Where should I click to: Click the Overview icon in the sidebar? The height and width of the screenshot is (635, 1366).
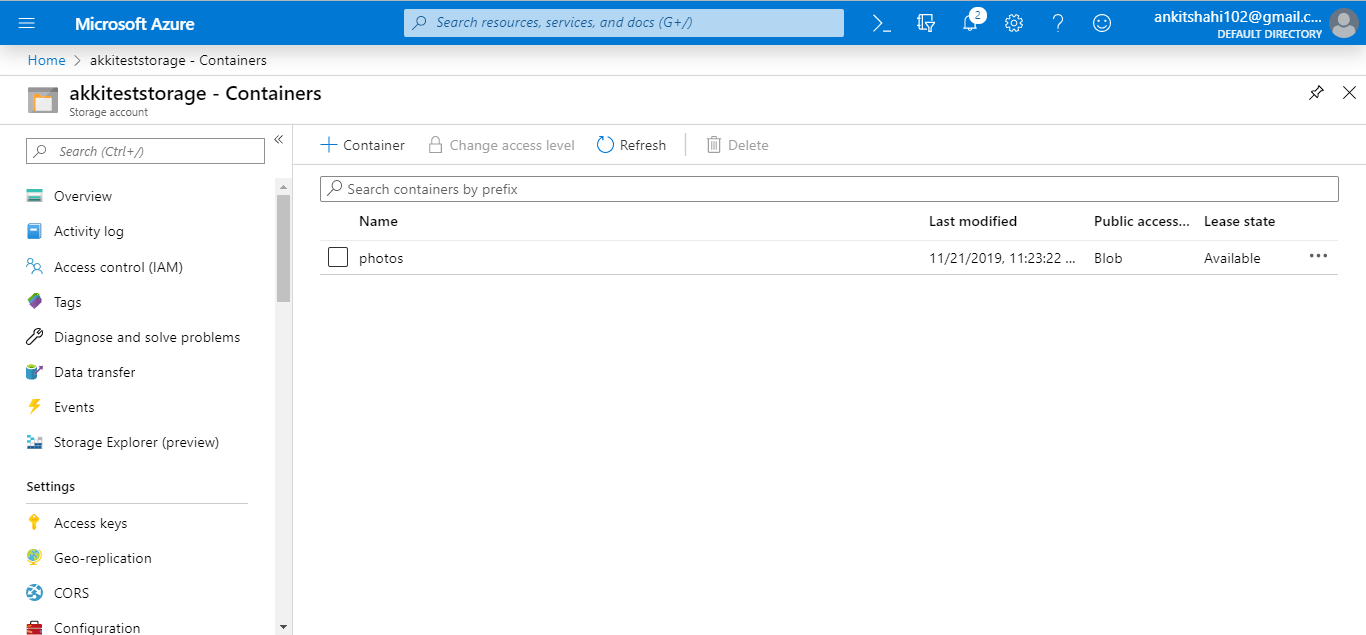35,196
